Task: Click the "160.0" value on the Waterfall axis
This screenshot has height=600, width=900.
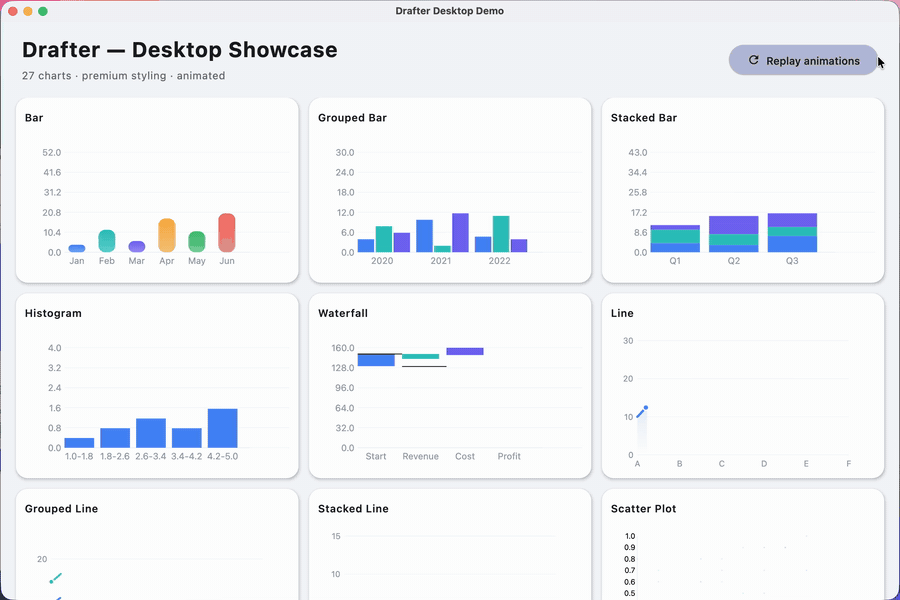Action: (x=343, y=348)
